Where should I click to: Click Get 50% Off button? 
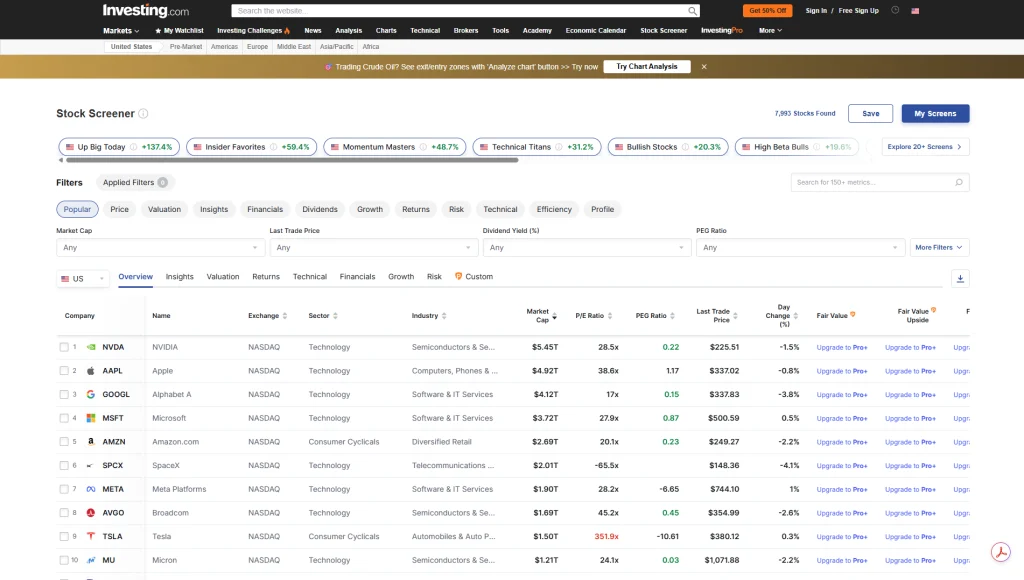pyautogui.click(x=767, y=10)
